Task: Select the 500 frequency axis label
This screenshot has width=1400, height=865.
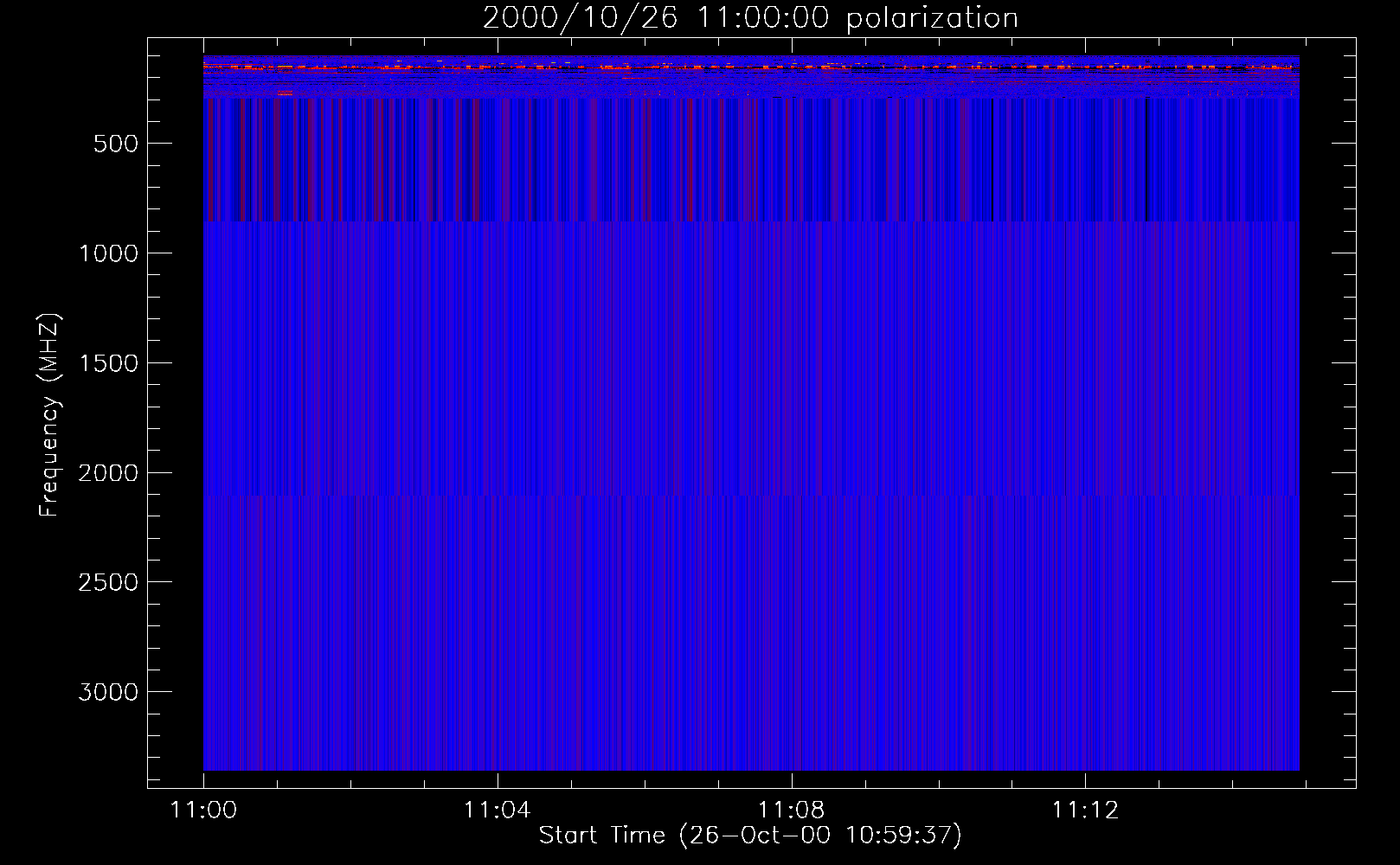Action: pos(116,144)
